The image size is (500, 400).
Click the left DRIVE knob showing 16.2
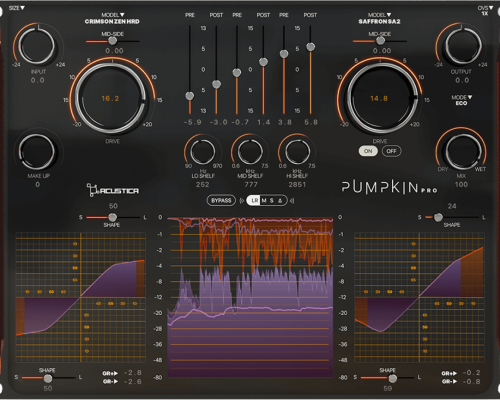pyautogui.click(x=111, y=98)
